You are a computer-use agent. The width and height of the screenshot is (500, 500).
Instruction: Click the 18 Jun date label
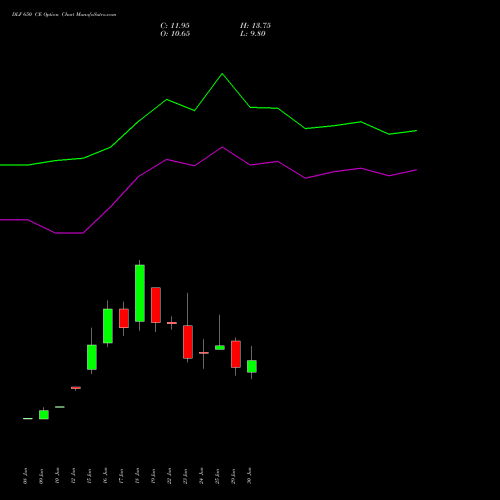[x=138, y=476]
